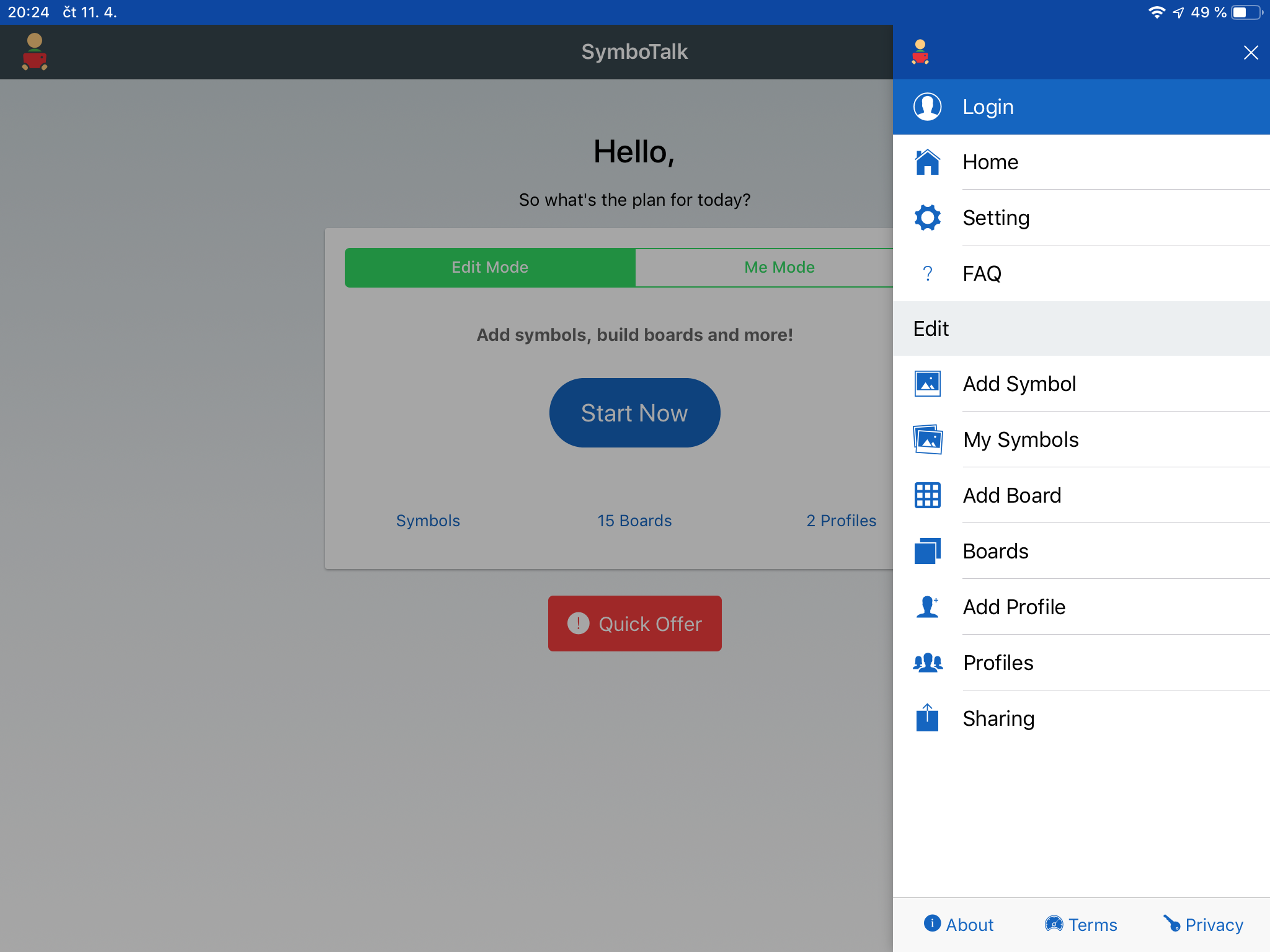Viewport: 1270px width, 952px height.
Task: Open Setting menu item
Action: 1081,218
